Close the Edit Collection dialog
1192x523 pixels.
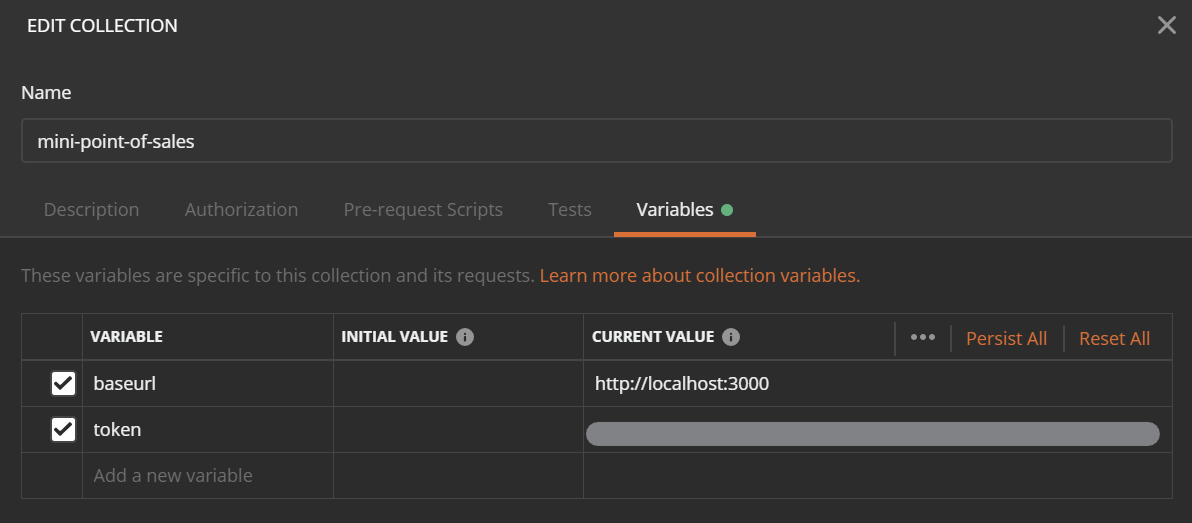click(1166, 26)
